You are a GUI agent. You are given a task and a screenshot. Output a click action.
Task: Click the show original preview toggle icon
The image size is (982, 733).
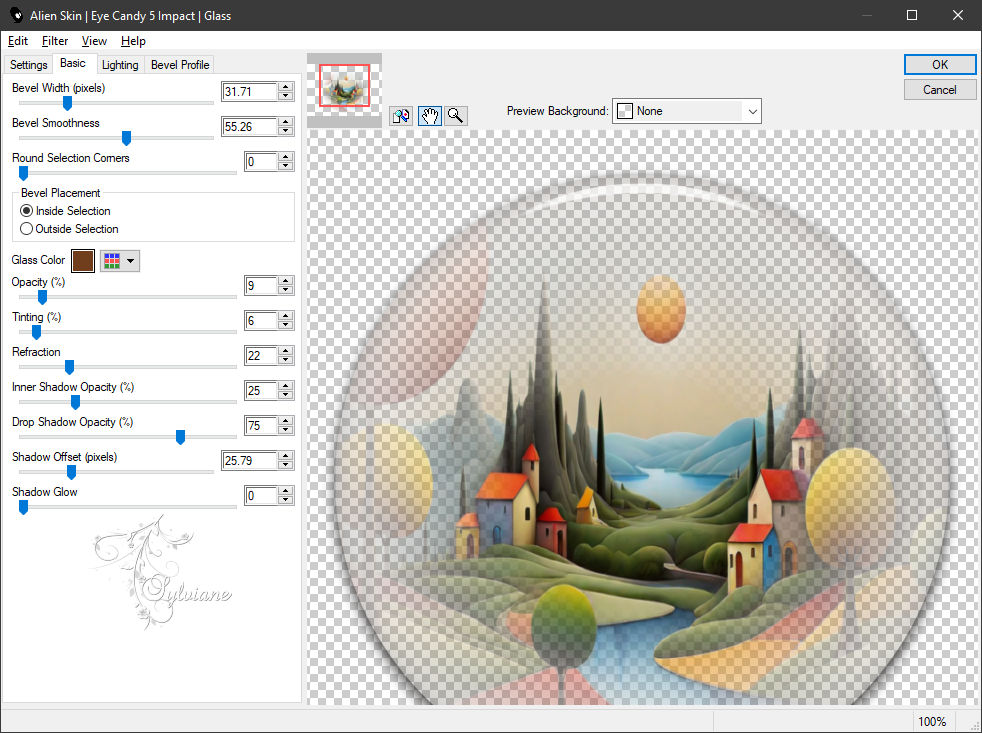point(401,116)
